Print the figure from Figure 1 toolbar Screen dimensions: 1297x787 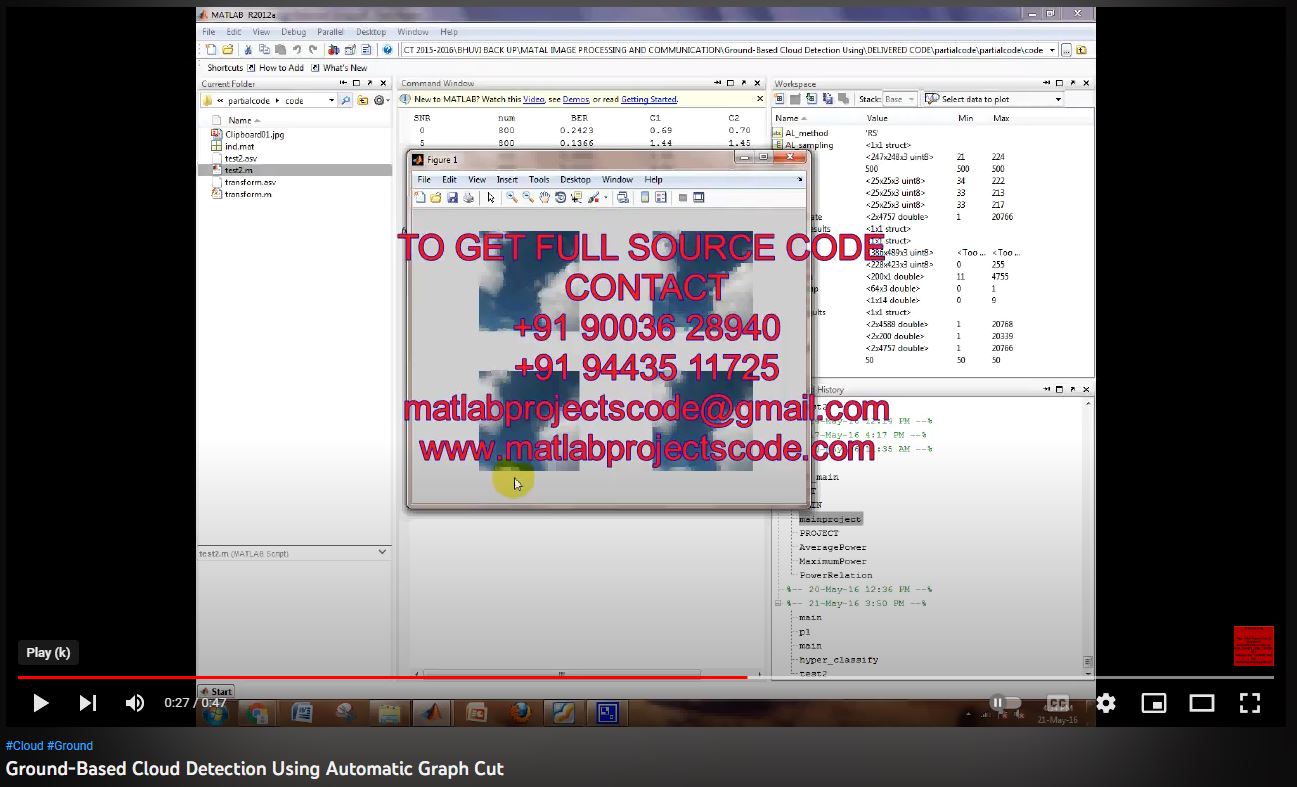pyautogui.click(x=468, y=198)
